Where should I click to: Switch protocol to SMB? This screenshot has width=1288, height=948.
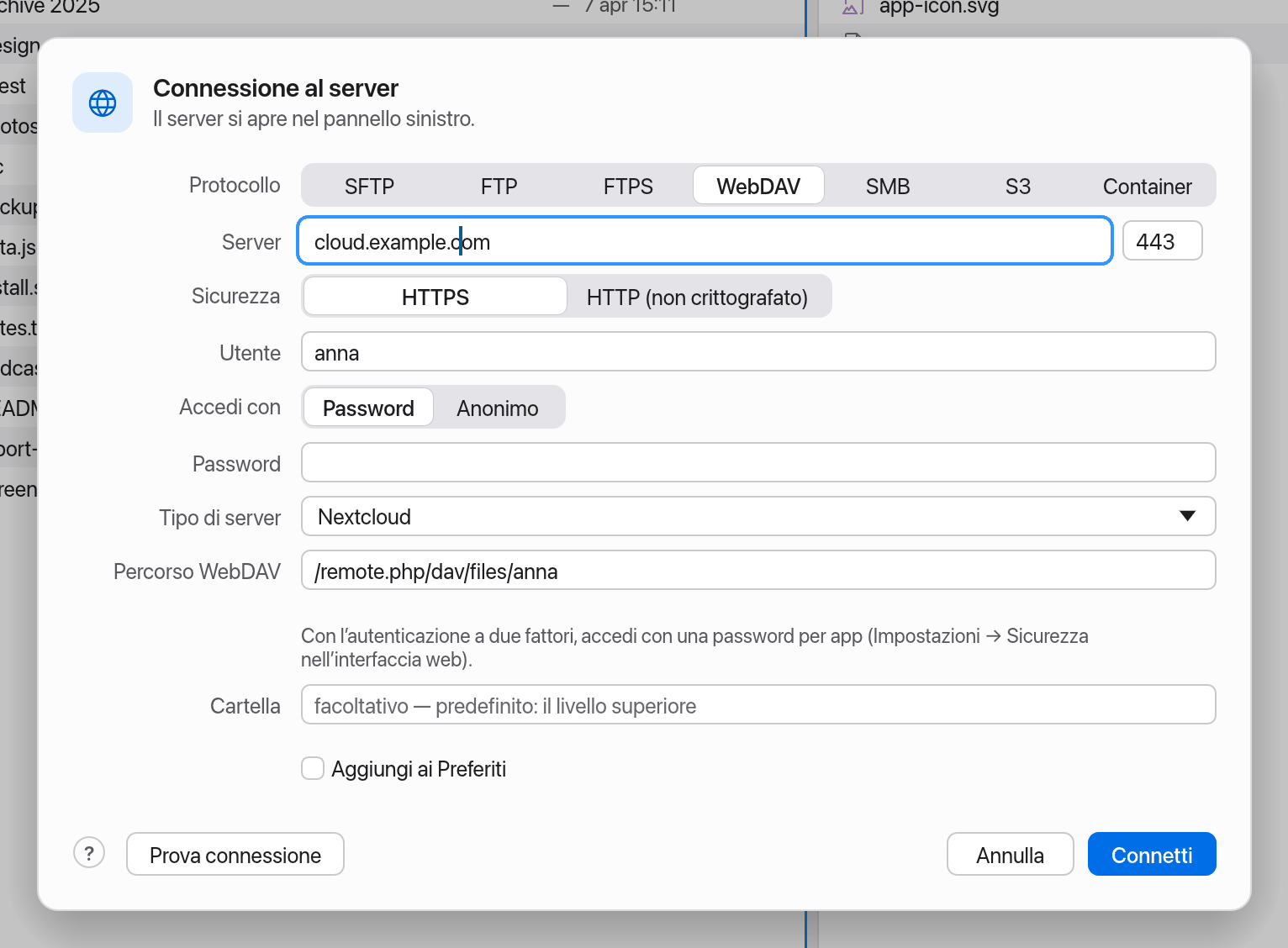[x=888, y=186]
